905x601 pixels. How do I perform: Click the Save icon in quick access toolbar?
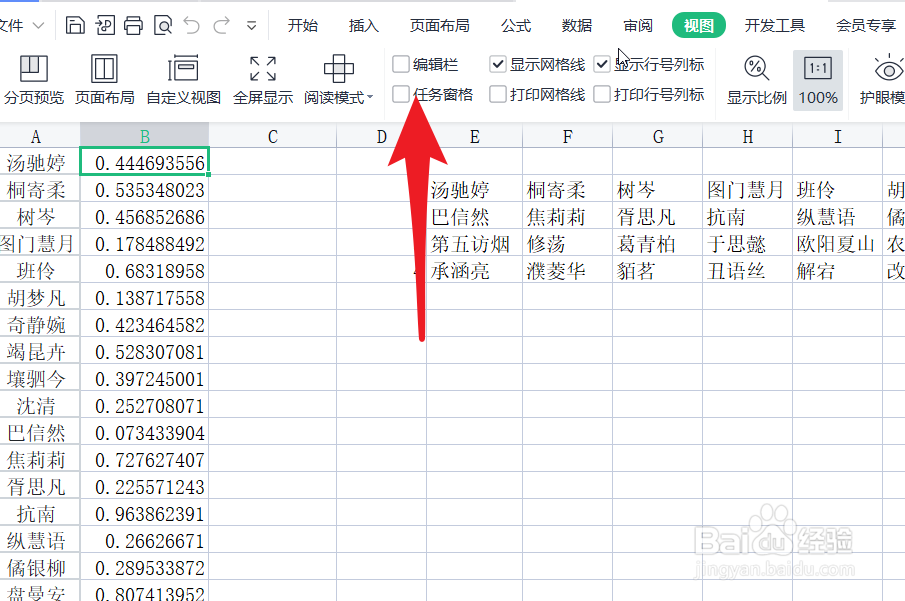click(75, 24)
